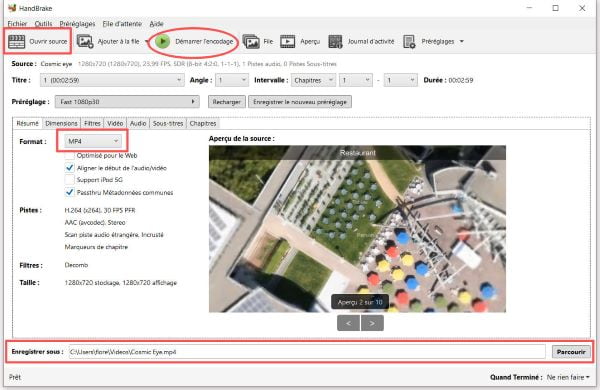Image resolution: width=600 pixels, height=390 pixels.
Task: Open the Aperçu preview icon
Action: (287, 41)
